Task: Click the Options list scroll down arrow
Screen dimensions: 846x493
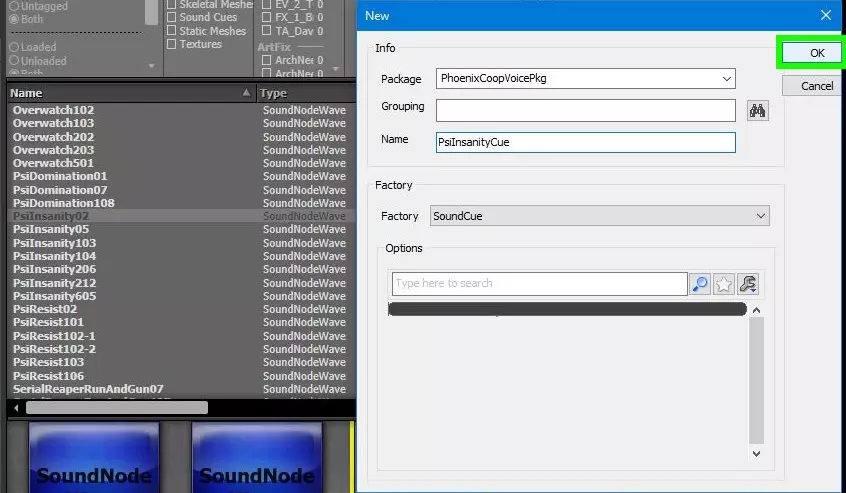Action: [756, 454]
